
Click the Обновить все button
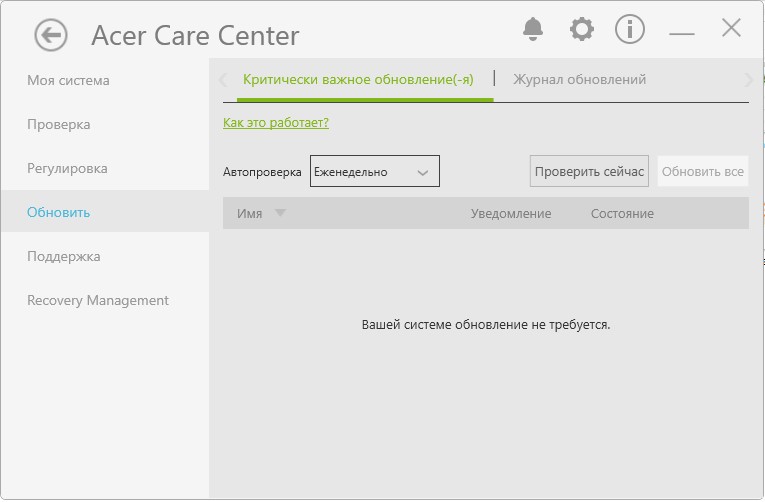(x=703, y=171)
